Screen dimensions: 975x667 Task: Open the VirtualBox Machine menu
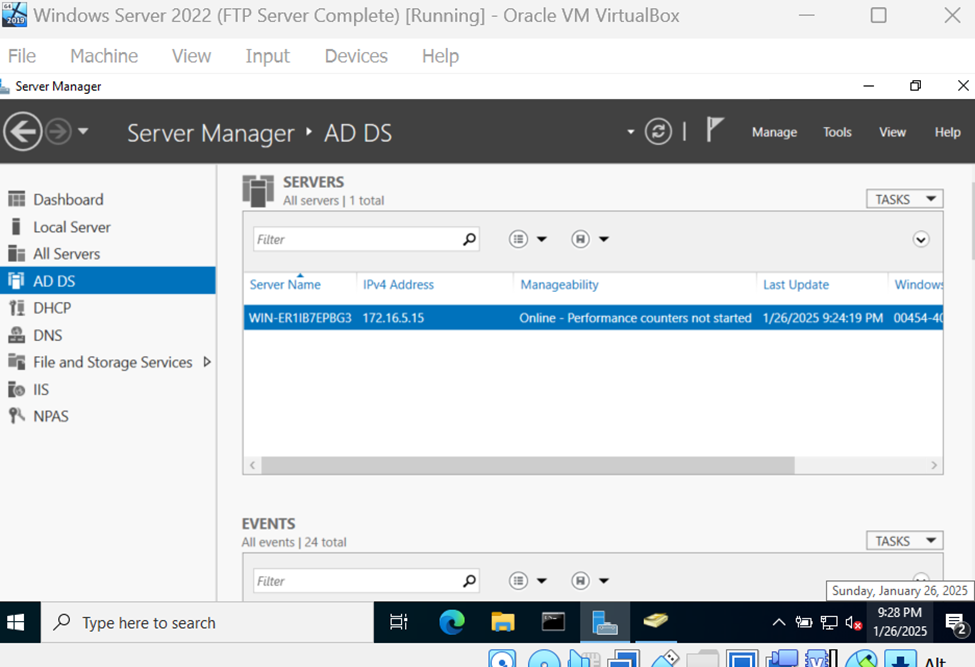click(104, 56)
